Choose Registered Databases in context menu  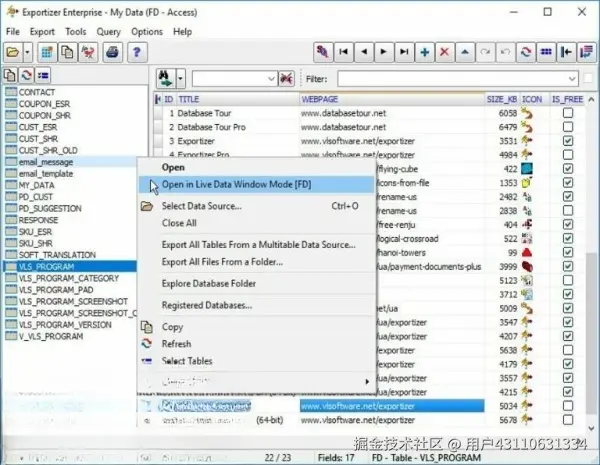point(256,305)
